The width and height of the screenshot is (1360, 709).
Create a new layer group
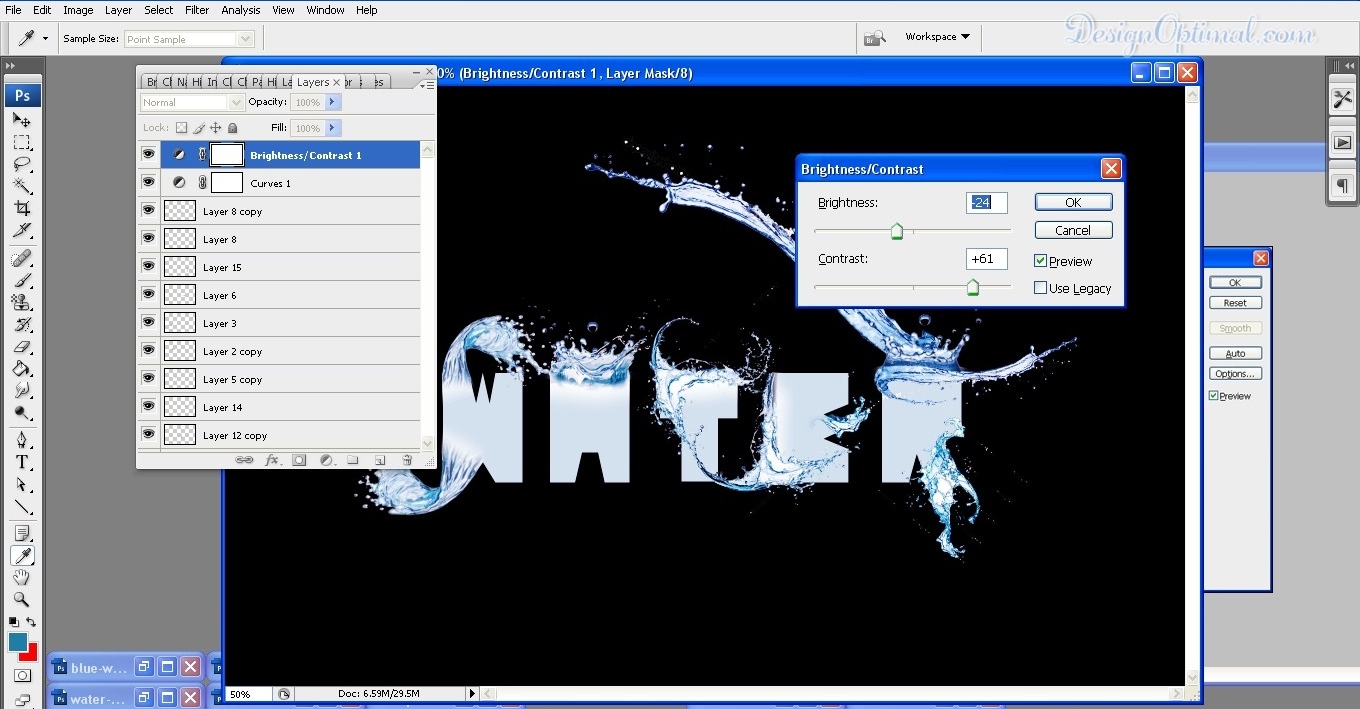[x=353, y=460]
